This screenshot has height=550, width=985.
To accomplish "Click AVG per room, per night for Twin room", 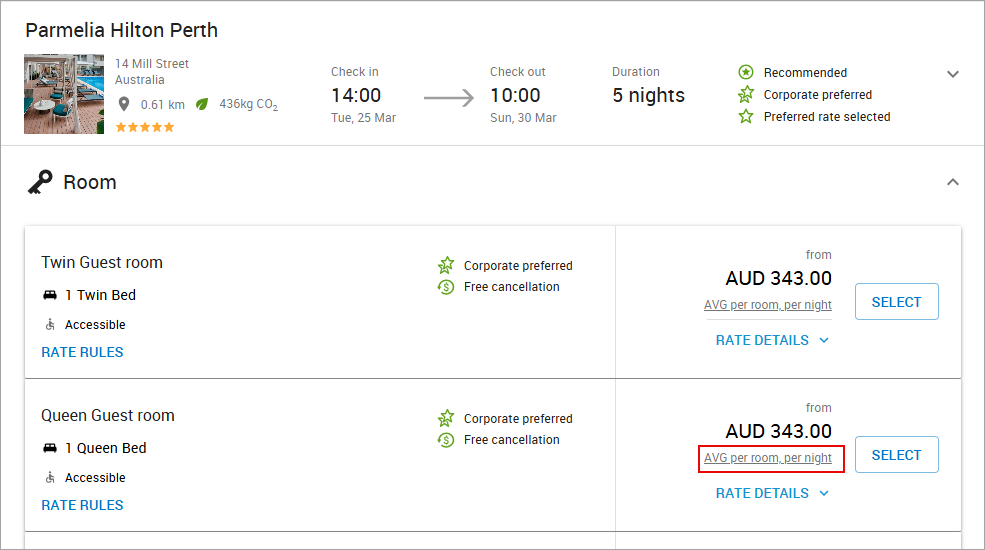I will (x=768, y=305).
